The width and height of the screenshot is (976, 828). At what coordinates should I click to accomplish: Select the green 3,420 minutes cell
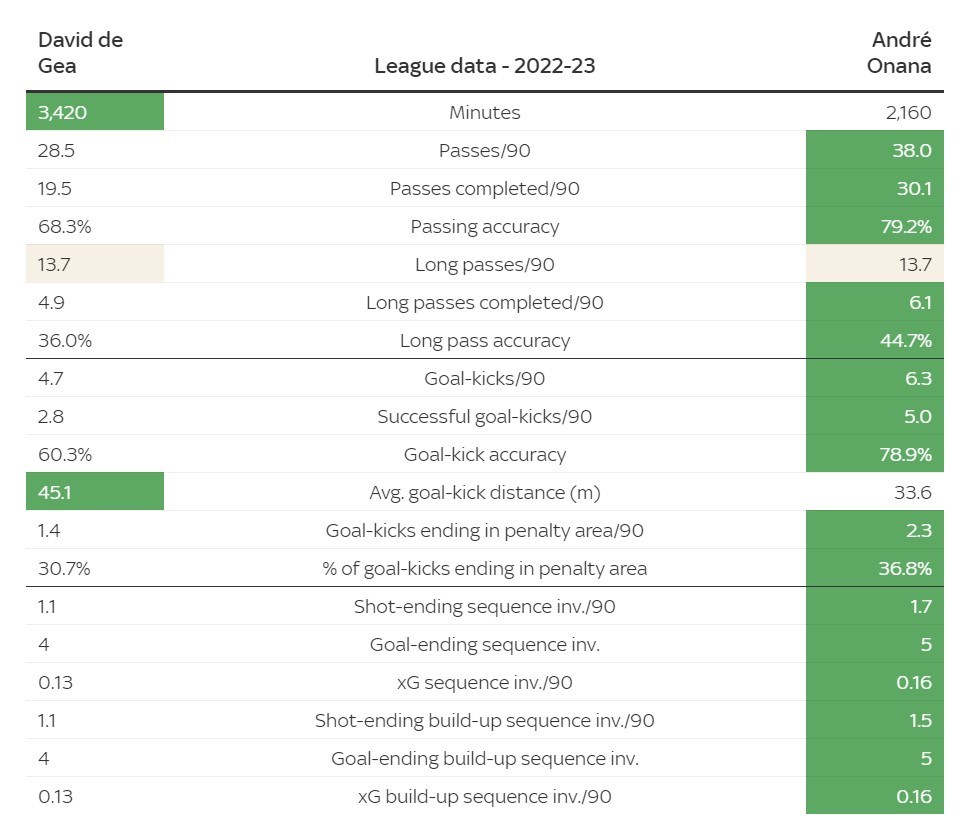[x=95, y=112]
